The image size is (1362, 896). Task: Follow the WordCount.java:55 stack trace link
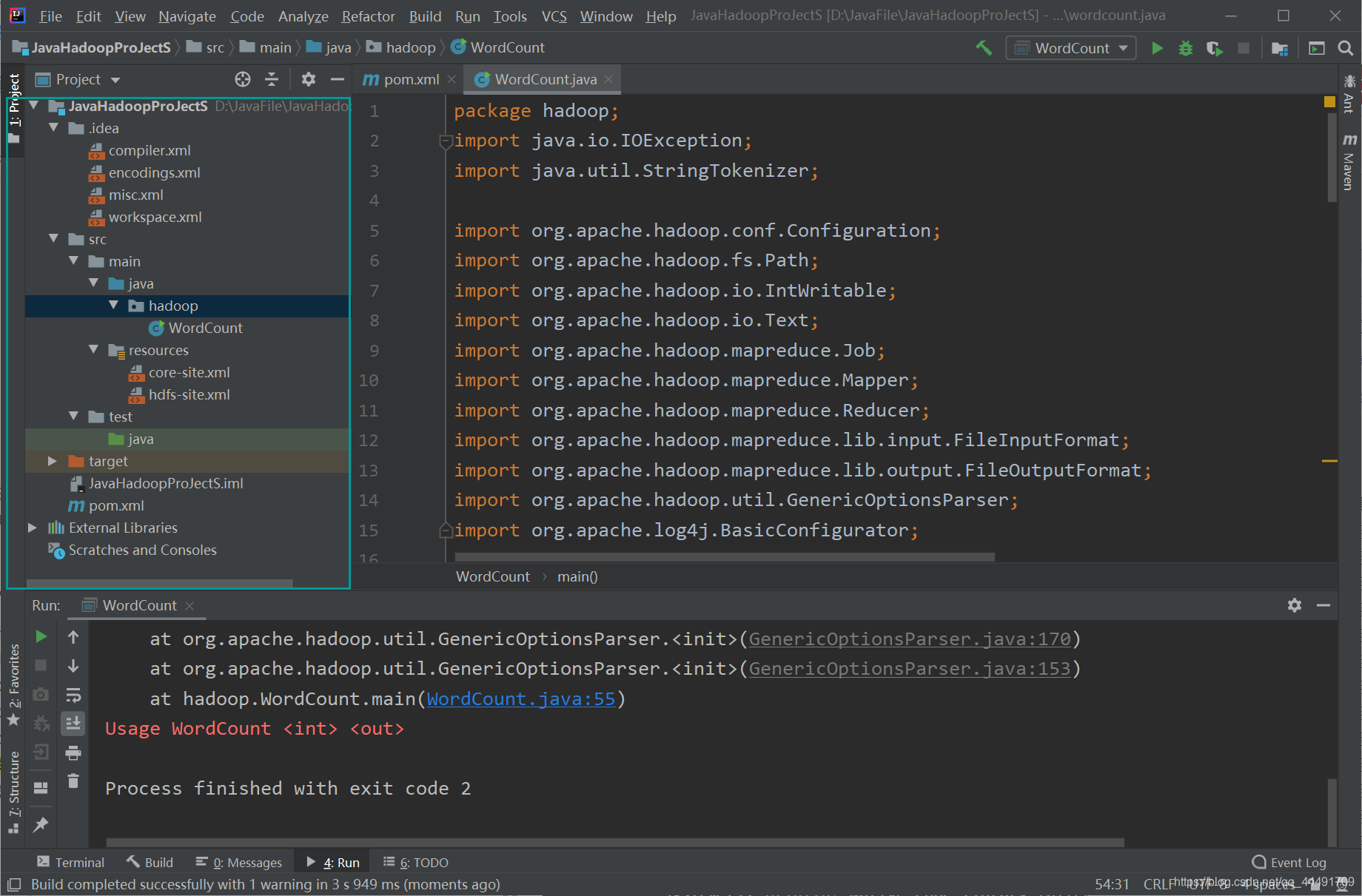521,699
